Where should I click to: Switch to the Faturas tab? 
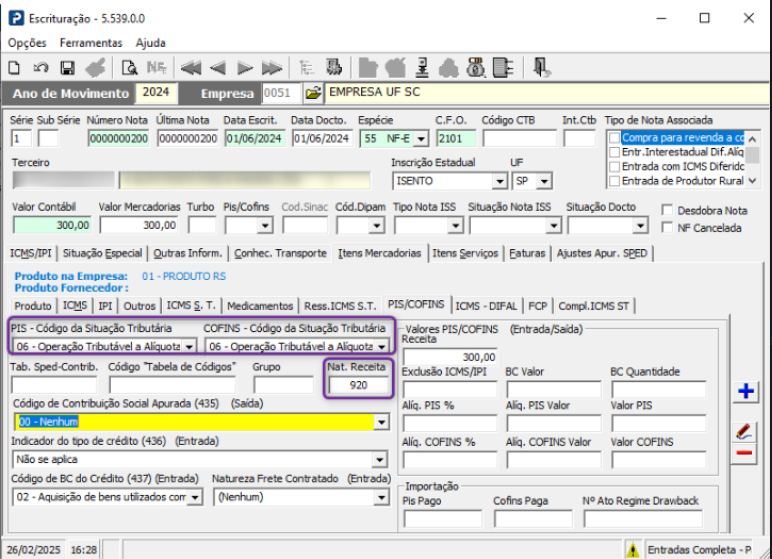pos(527,253)
